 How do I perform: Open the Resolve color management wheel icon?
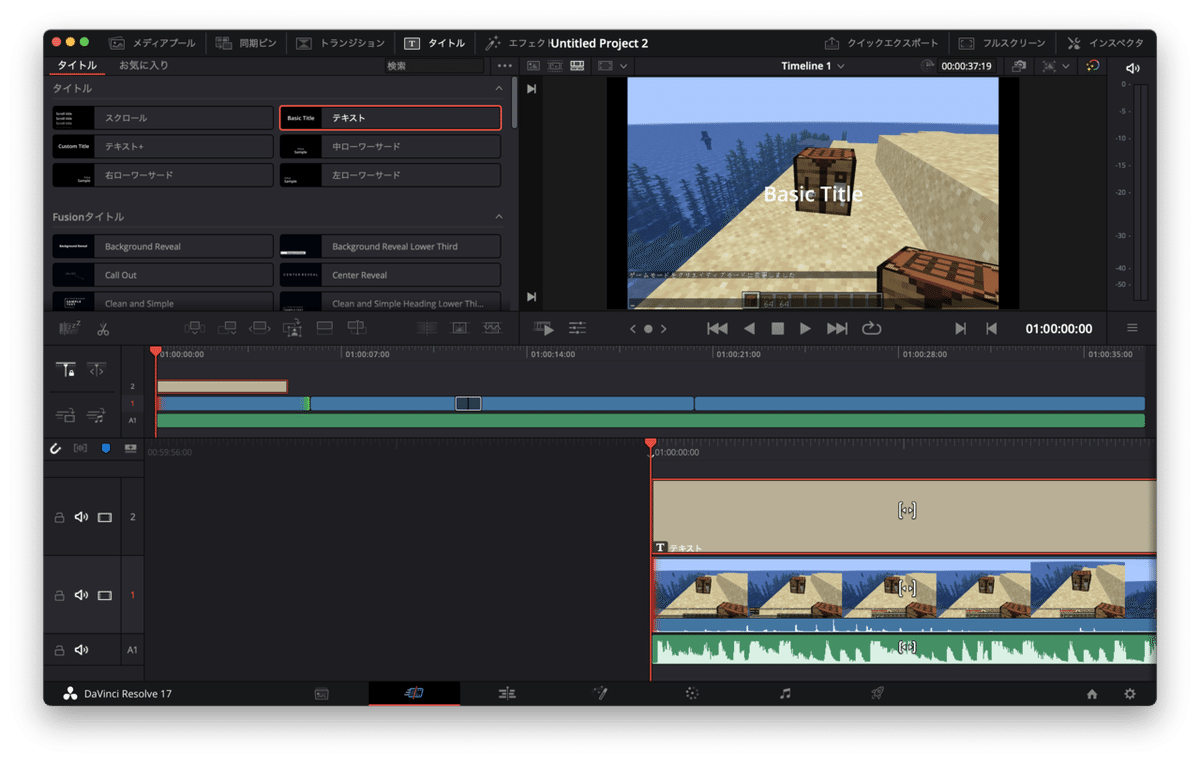point(1092,66)
